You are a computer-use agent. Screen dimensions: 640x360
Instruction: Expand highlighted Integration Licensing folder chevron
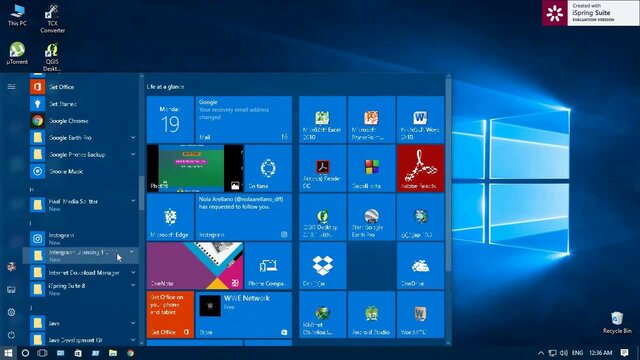(x=132, y=252)
